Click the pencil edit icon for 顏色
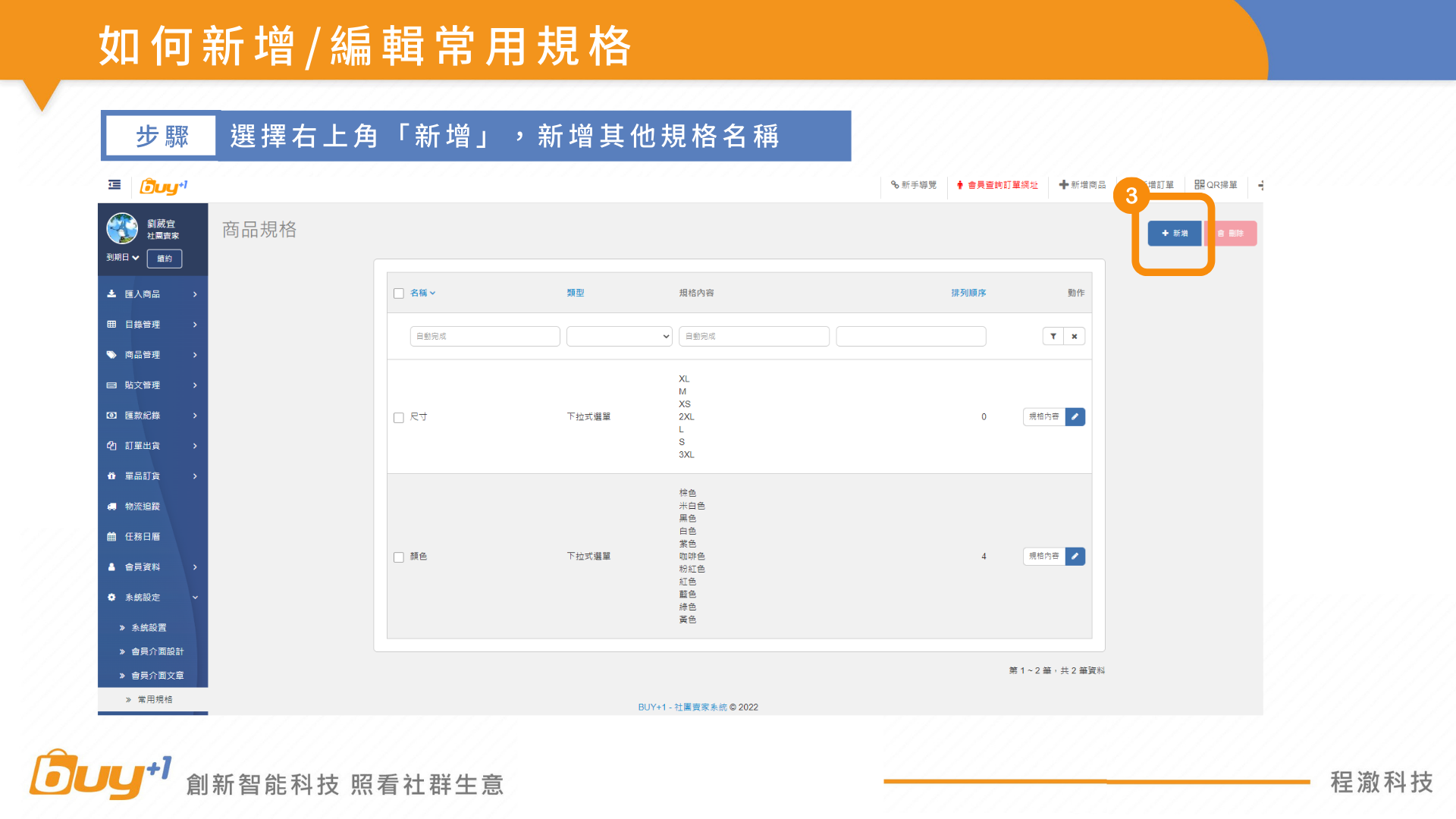Screen dimensions: 1456x819 click(x=1075, y=556)
